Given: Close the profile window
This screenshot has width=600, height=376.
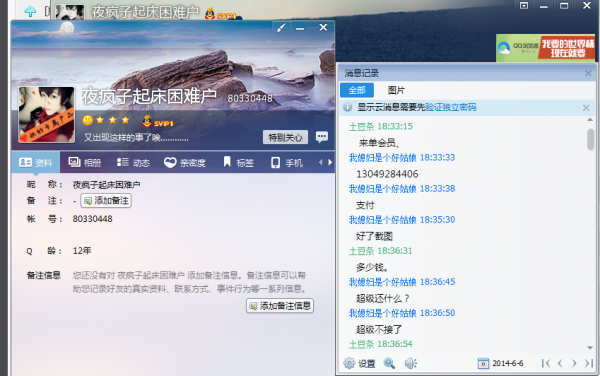Looking at the screenshot, I should (323, 27).
